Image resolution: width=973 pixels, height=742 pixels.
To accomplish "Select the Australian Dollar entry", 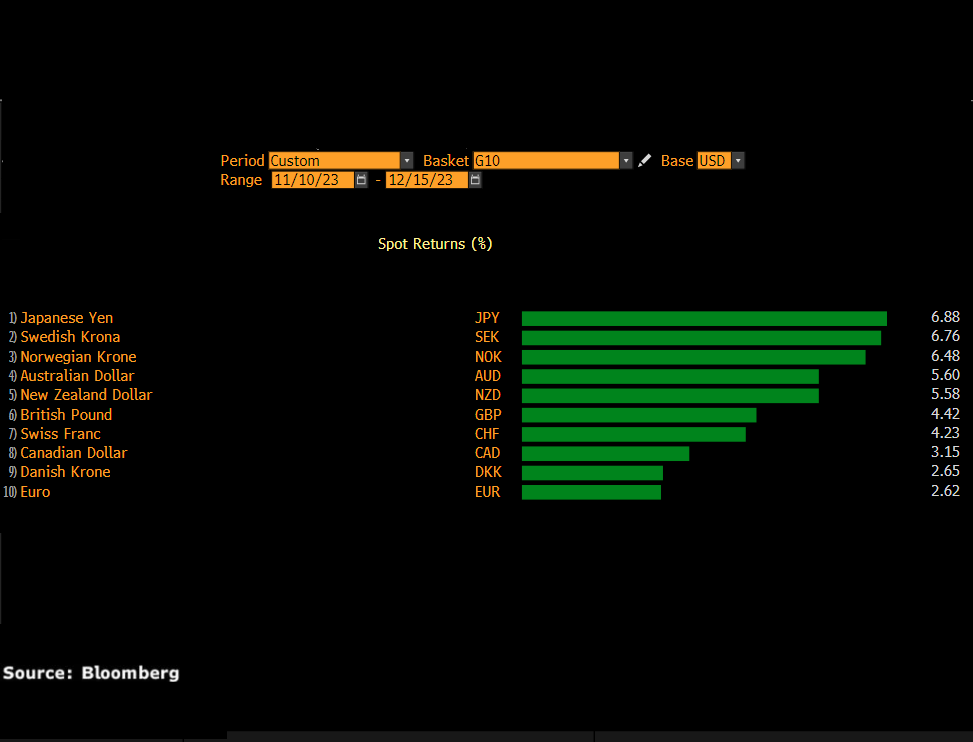I will 77,376.
